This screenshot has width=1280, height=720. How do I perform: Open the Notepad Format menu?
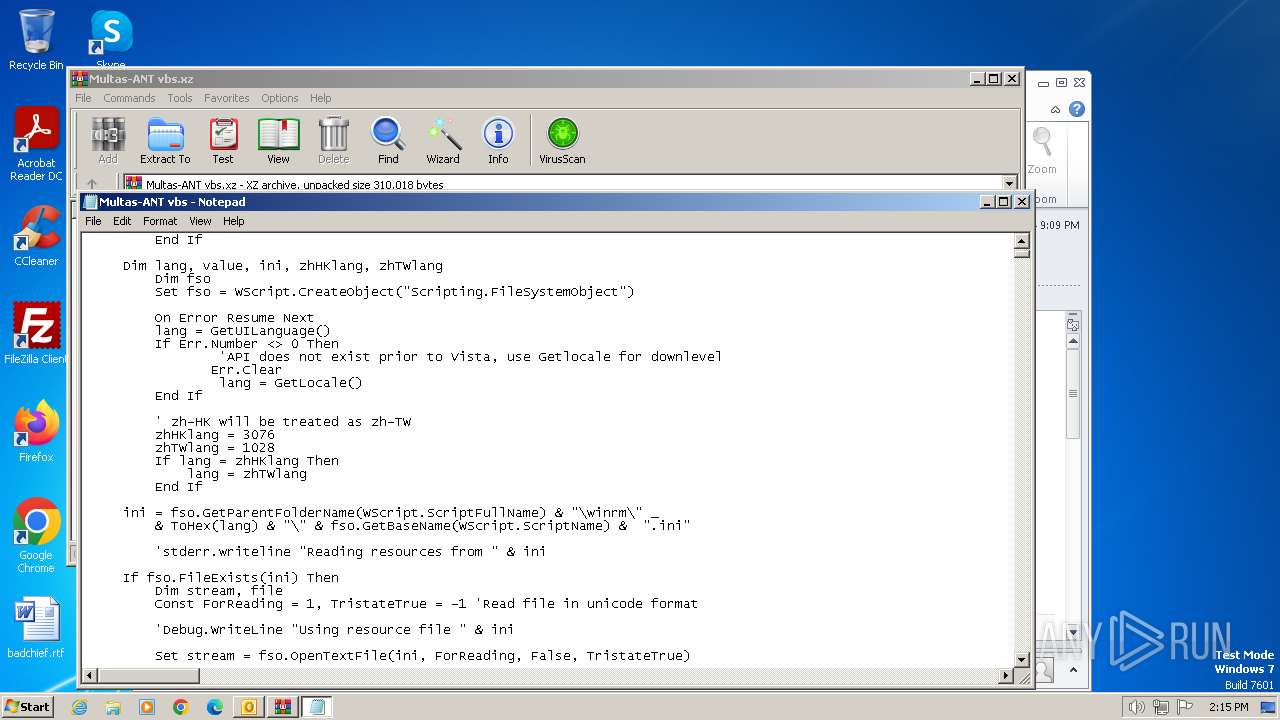tap(160, 221)
